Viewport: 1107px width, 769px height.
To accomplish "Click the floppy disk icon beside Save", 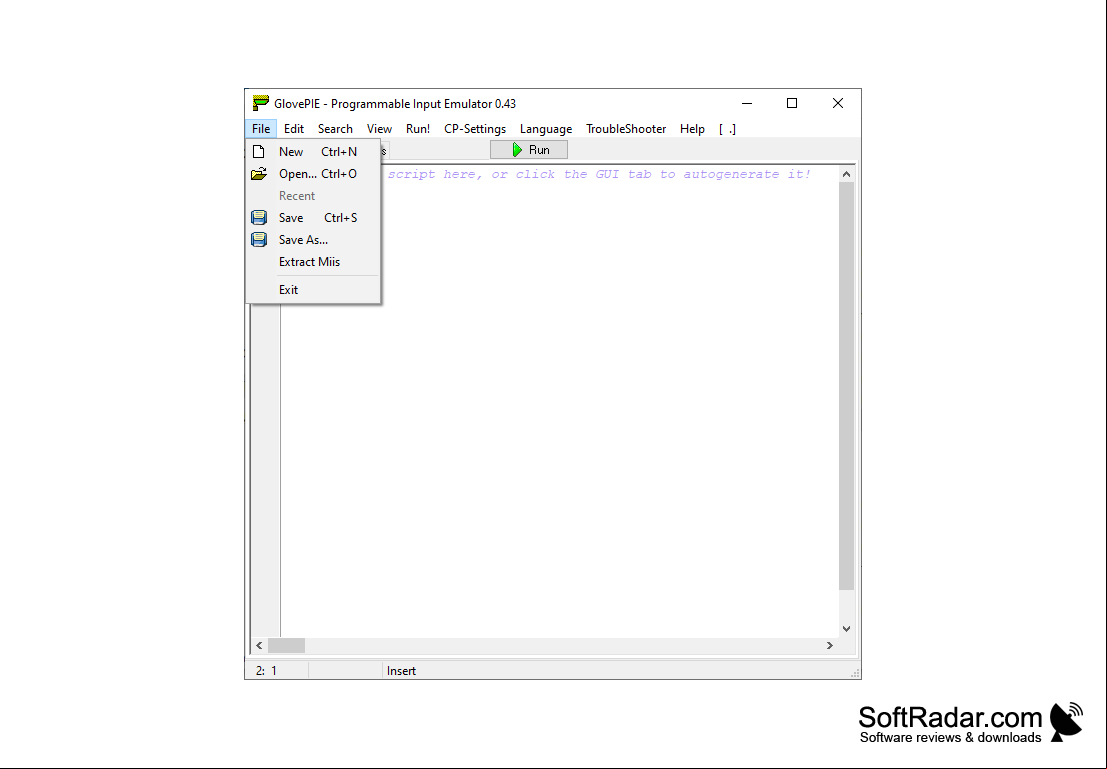I will 259,217.
